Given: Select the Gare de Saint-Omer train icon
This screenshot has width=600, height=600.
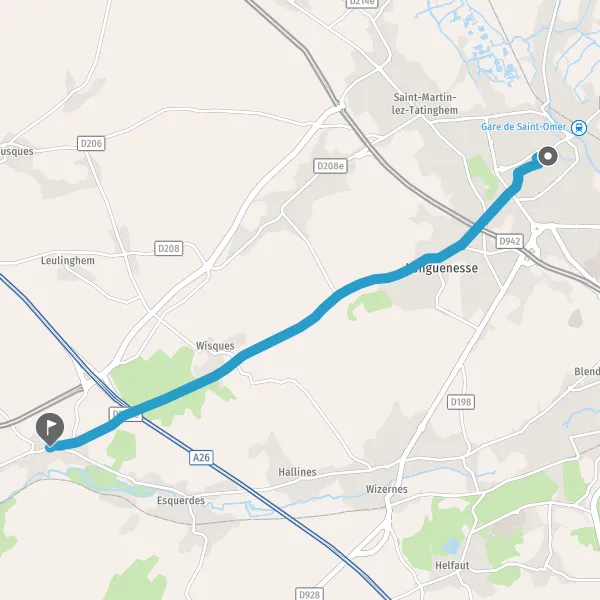Looking at the screenshot, I should (579, 128).
